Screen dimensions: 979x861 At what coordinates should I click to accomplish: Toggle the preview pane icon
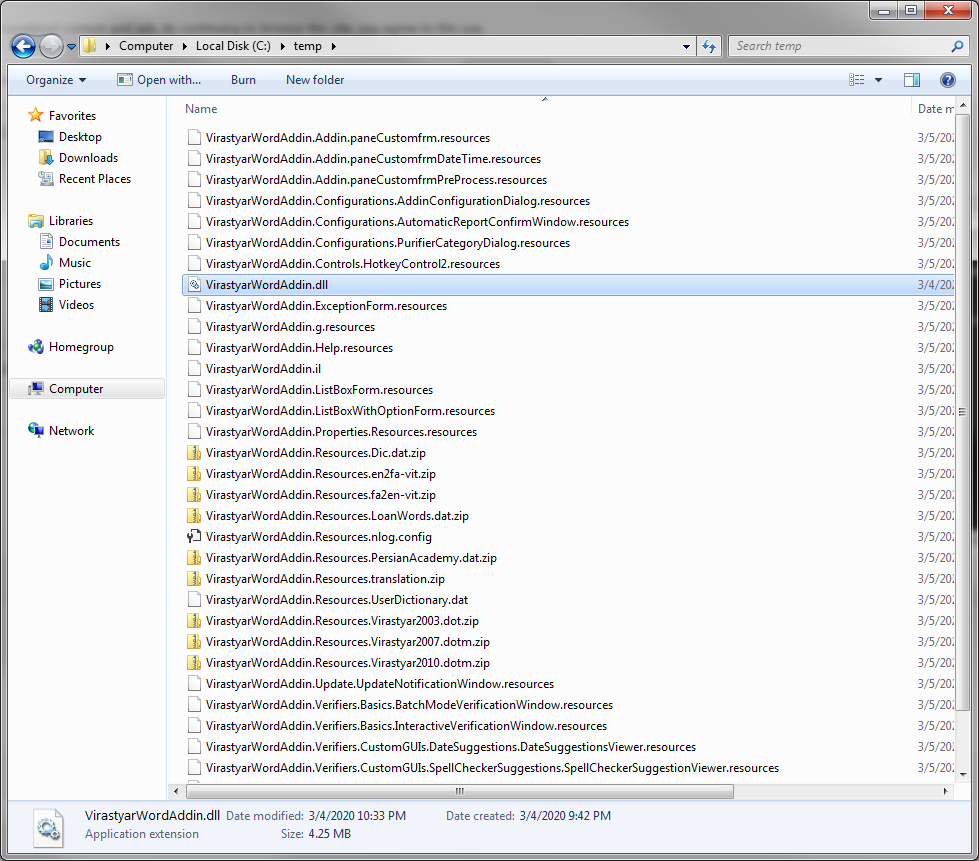(x=912, y=80)
